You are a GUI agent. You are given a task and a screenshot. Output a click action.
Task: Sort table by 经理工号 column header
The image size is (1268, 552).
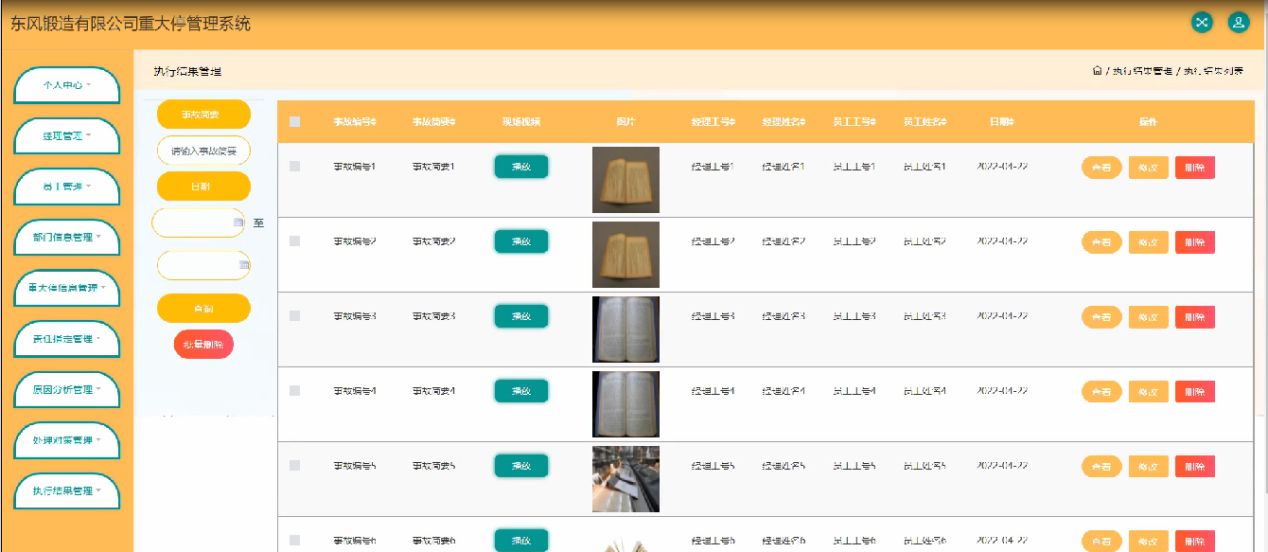(713, 122)
